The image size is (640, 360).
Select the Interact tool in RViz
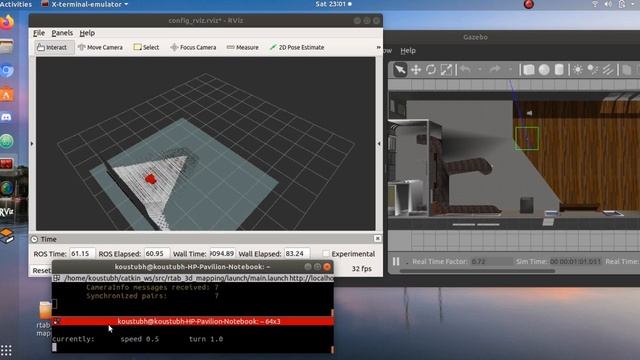[x=52, y=47]
